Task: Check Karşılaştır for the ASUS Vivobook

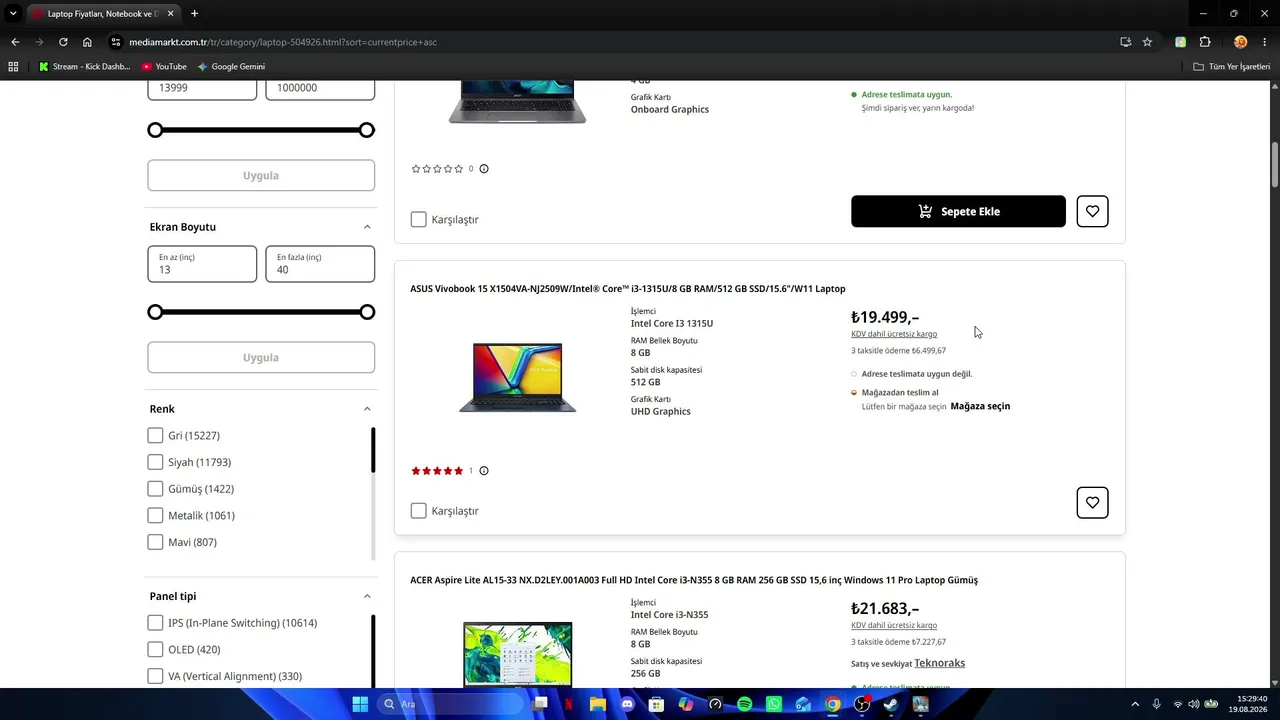Action: tap(419, 511)
